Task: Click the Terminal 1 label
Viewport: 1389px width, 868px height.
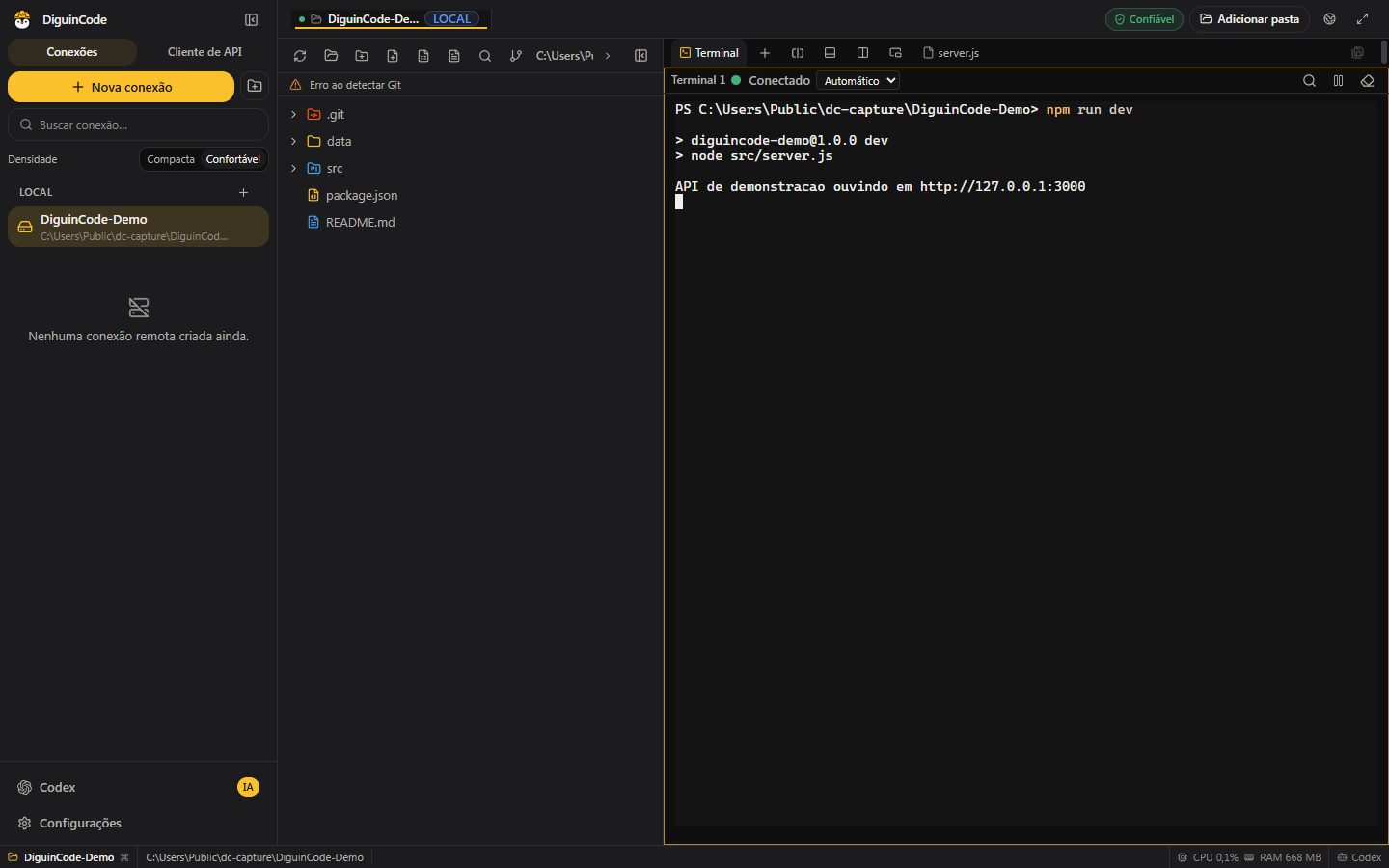Action: click(698, 80)
